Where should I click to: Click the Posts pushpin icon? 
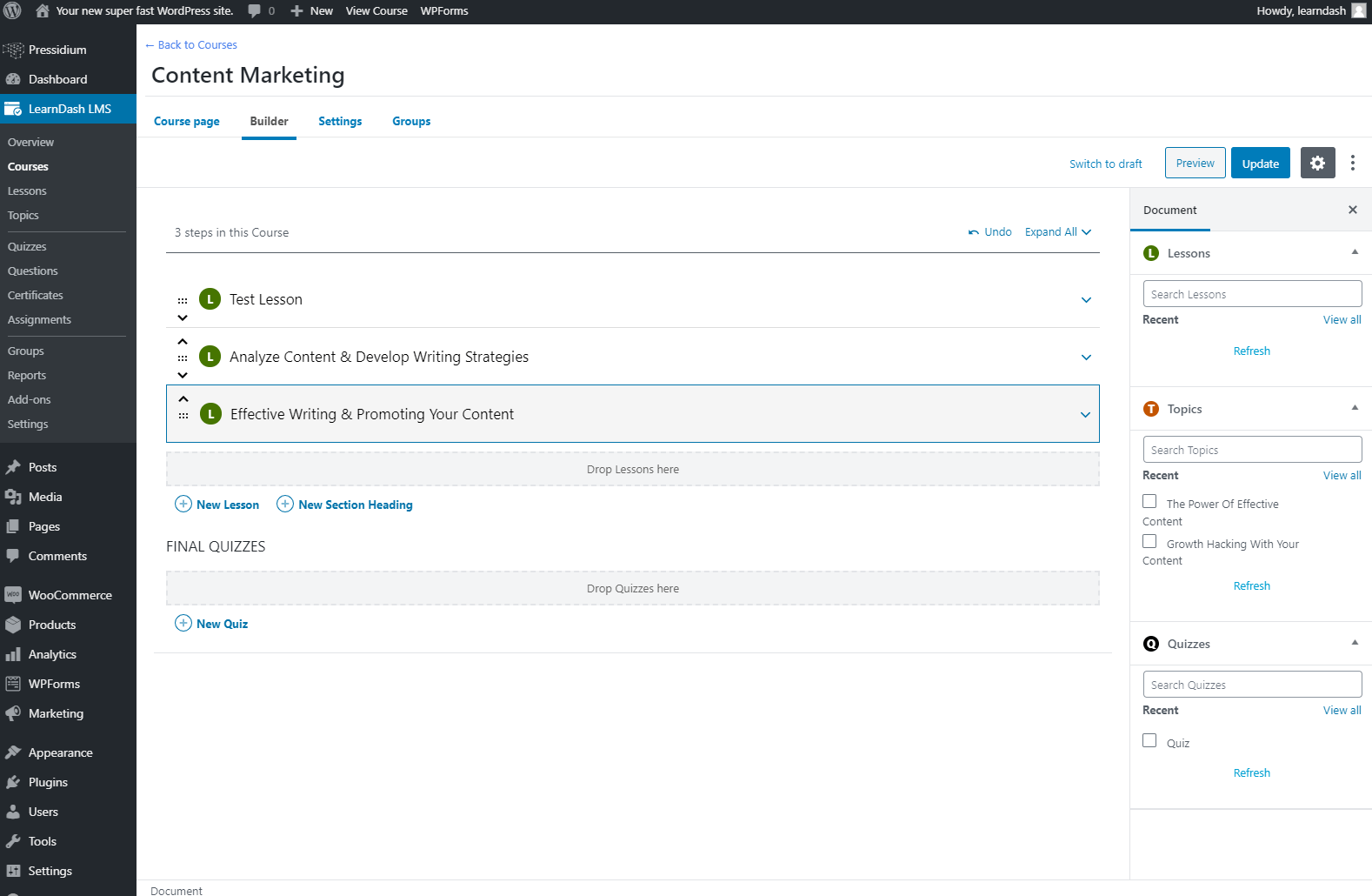(13, 467)
